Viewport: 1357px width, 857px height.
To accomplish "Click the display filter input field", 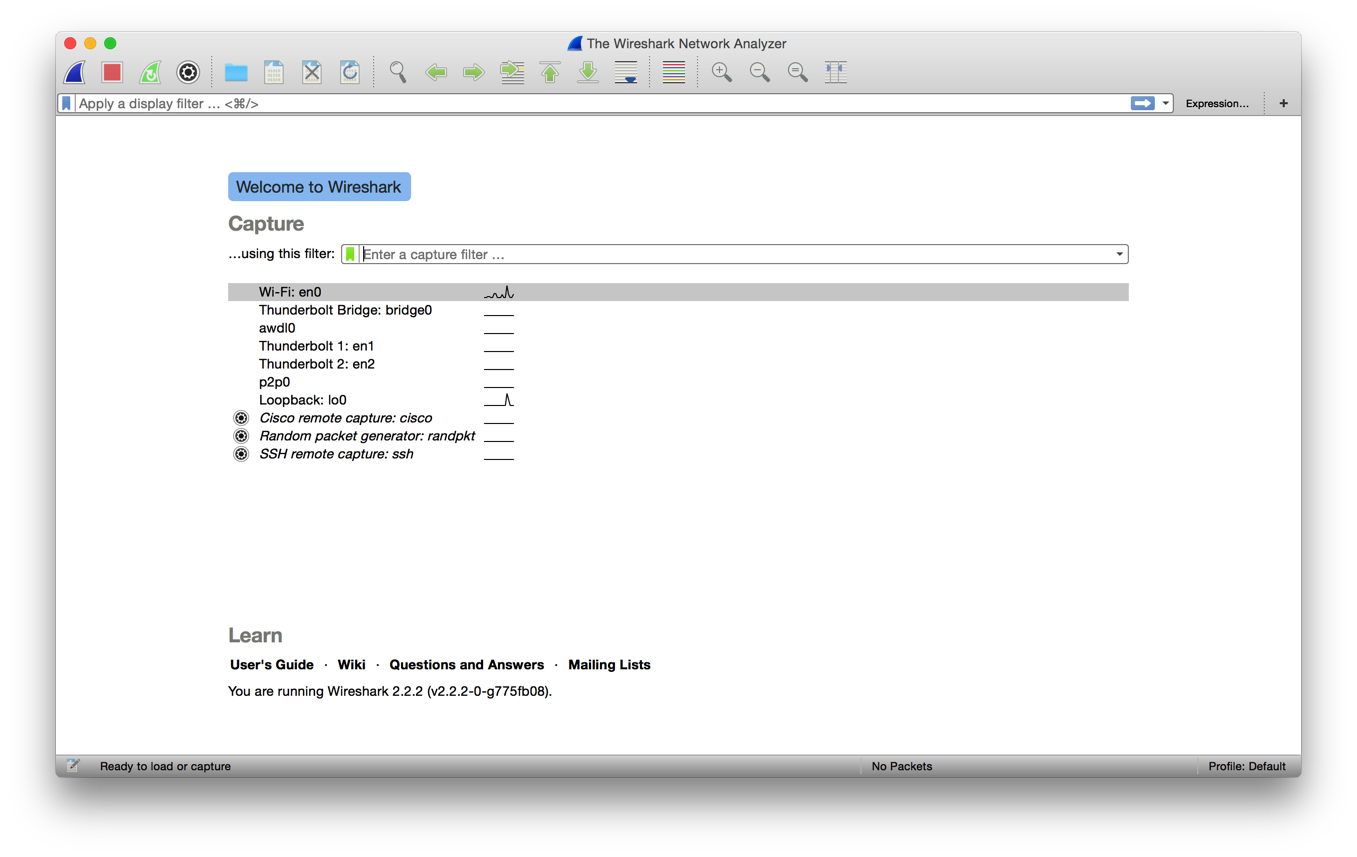I will (x=600, y=103).
